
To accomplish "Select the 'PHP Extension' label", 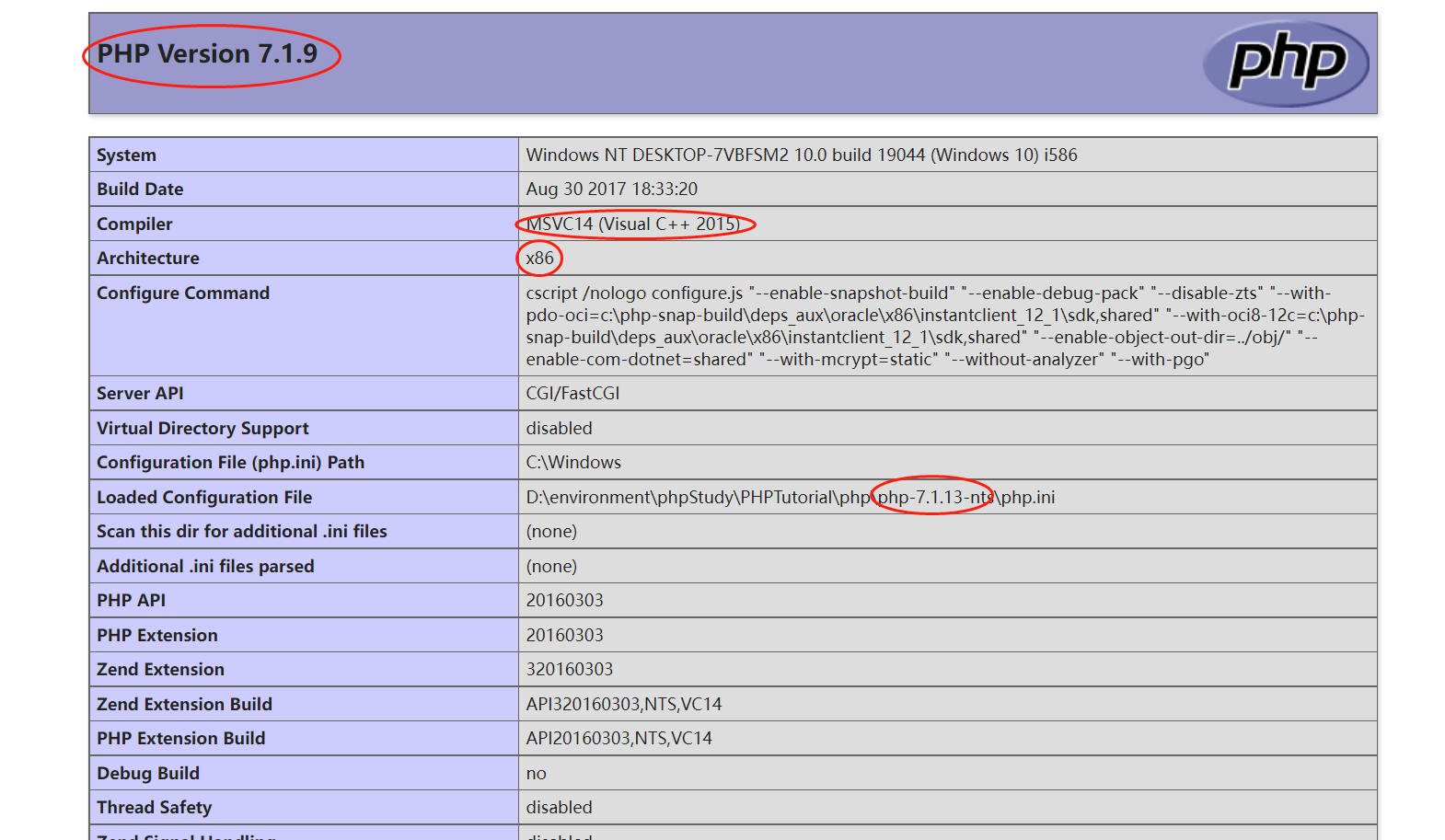I will [x=157, y=636].
